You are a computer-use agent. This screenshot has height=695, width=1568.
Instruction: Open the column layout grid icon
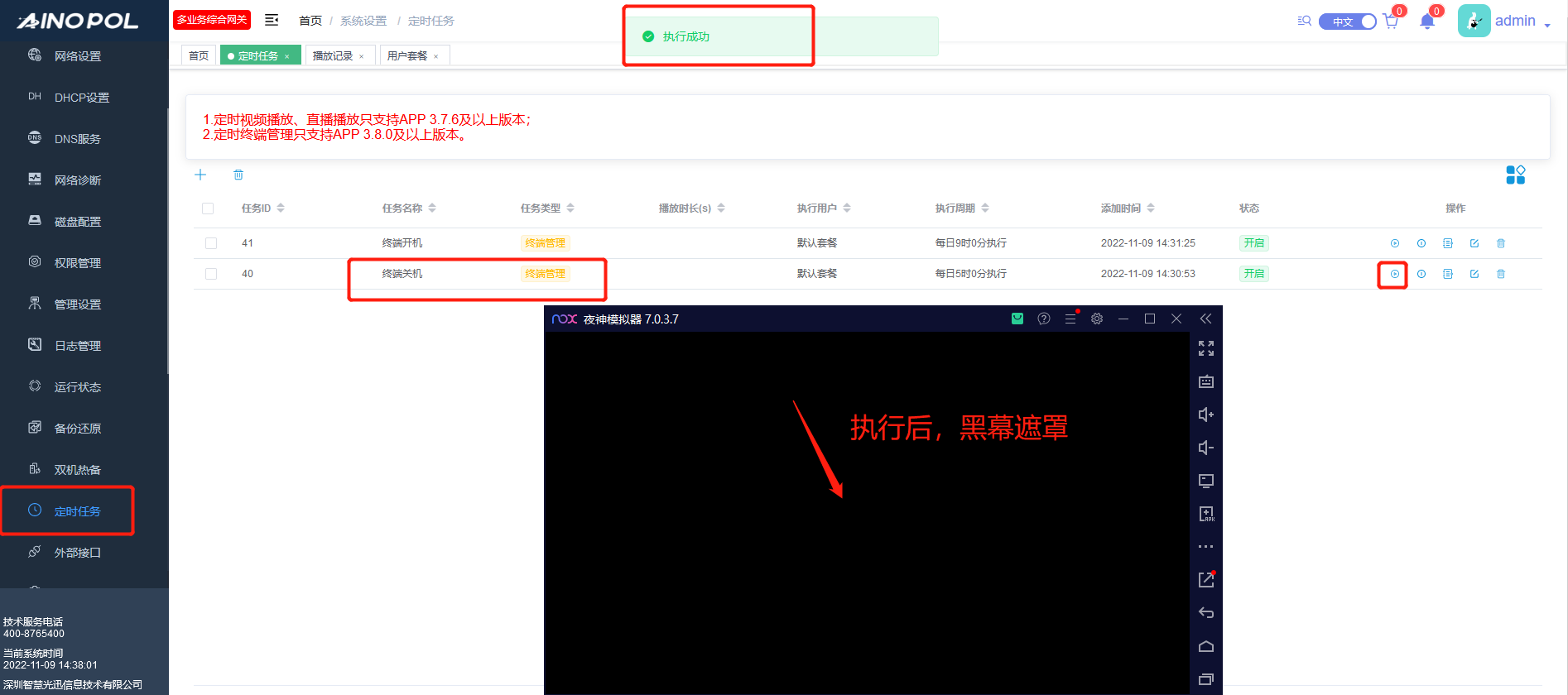1516,175
